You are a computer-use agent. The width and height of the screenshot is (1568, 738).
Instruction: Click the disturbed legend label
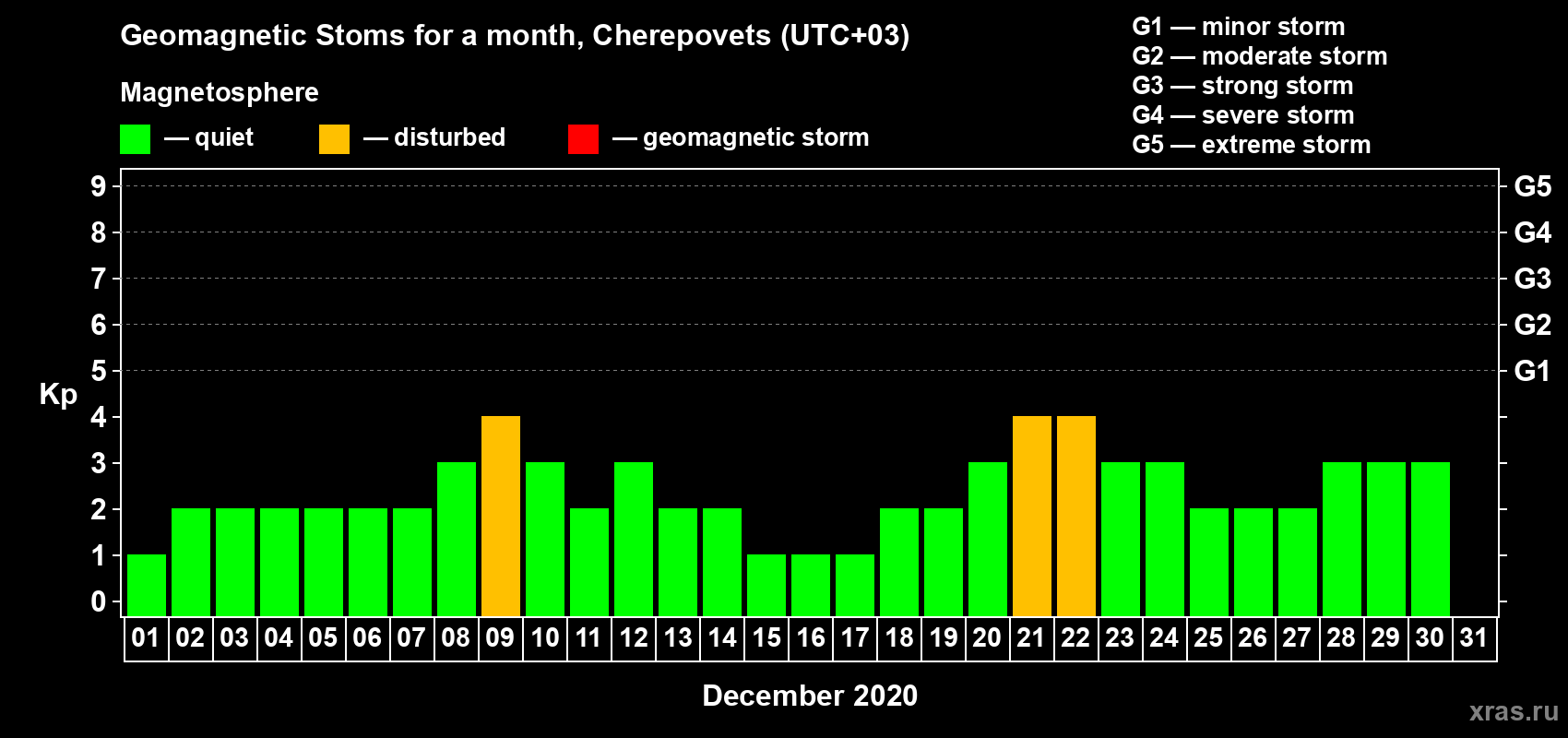tap(449, 137)
